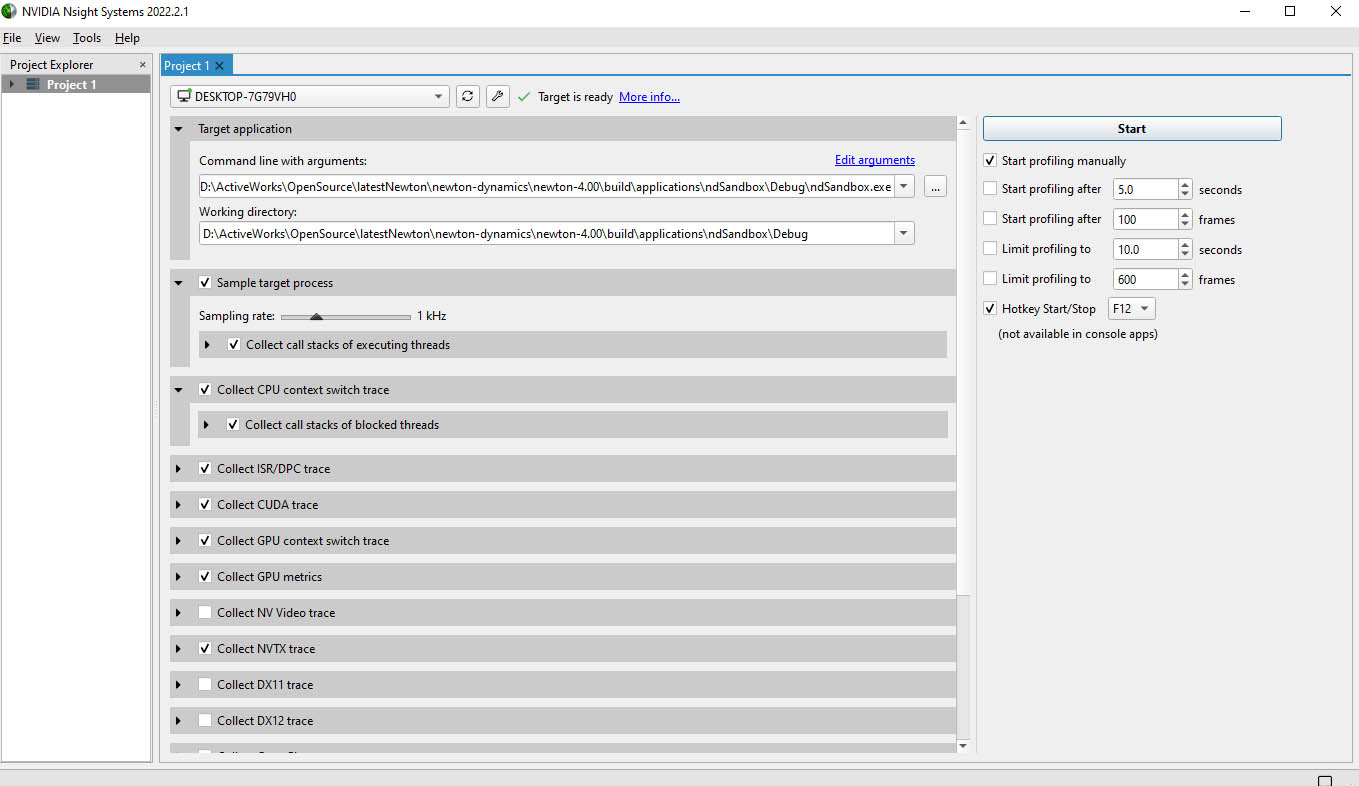Expand the Collect GPU metrics section
This screenshot has width=1359, height=786.
(179, 577)
